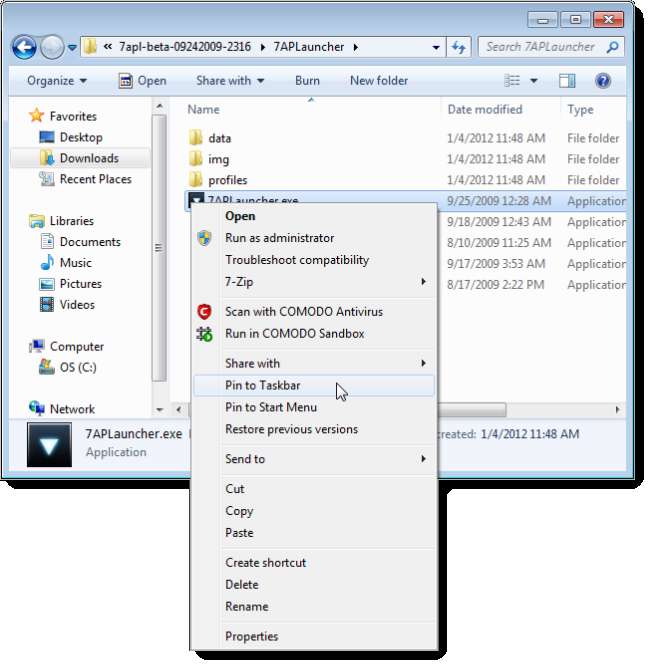Open the Pictures library

click(81, 284)
